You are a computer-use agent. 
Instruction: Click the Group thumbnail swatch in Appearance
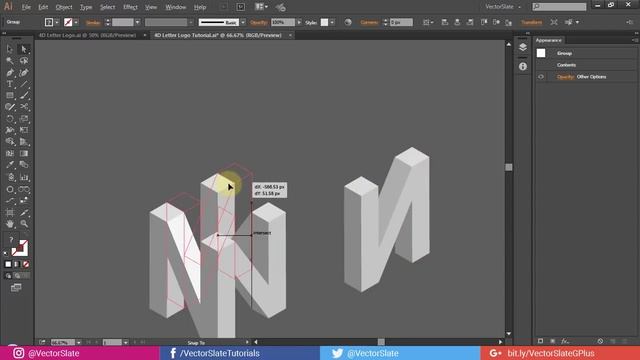541,53
